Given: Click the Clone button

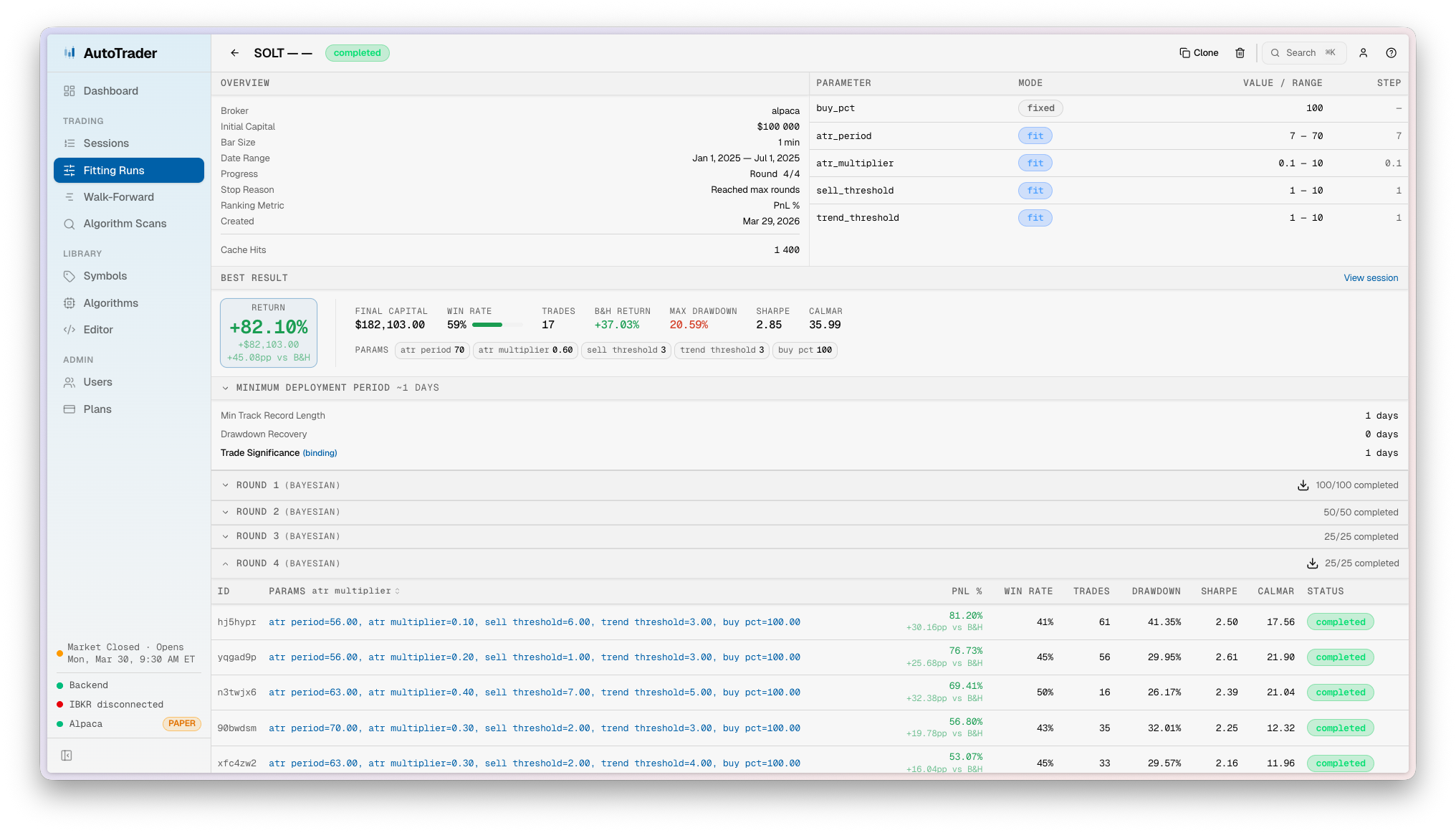Looking at the screenshot, I should (1199, 53).
